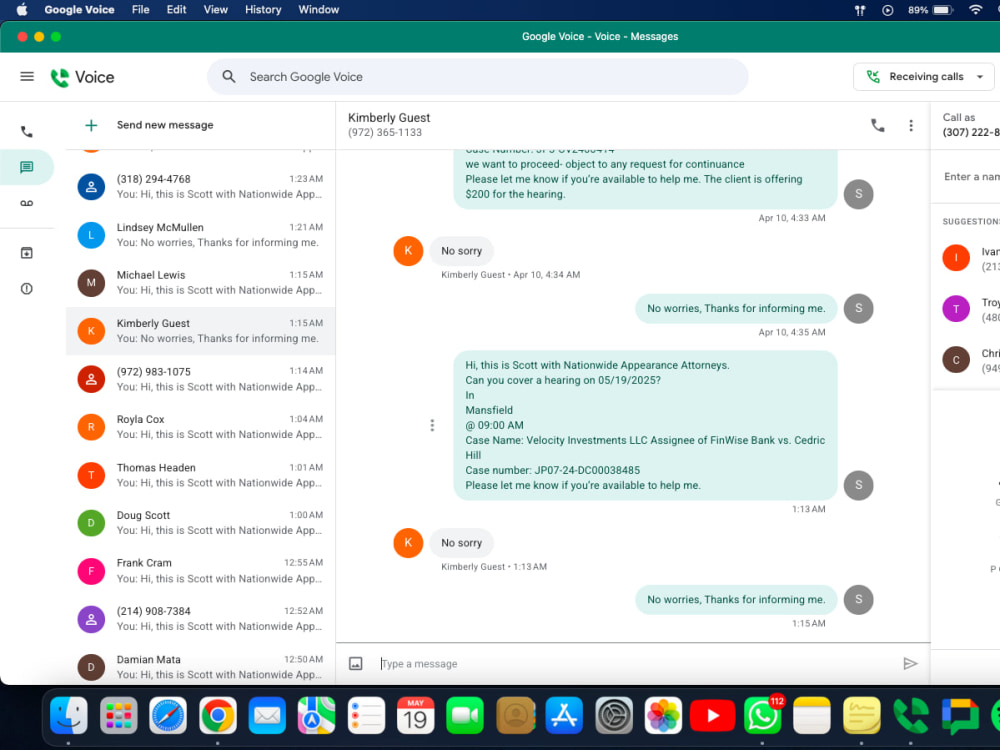Viewport: 1000px width, 750px height.
Task: Open Mail from the dock
Action: point(267,716)
